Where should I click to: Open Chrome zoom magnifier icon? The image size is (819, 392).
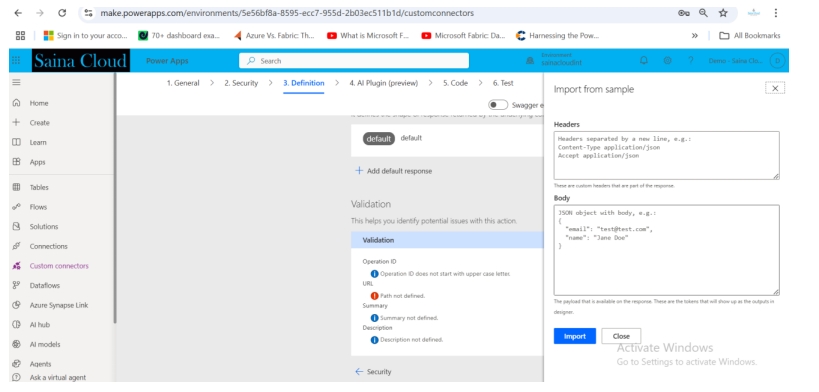coord(704,13)
